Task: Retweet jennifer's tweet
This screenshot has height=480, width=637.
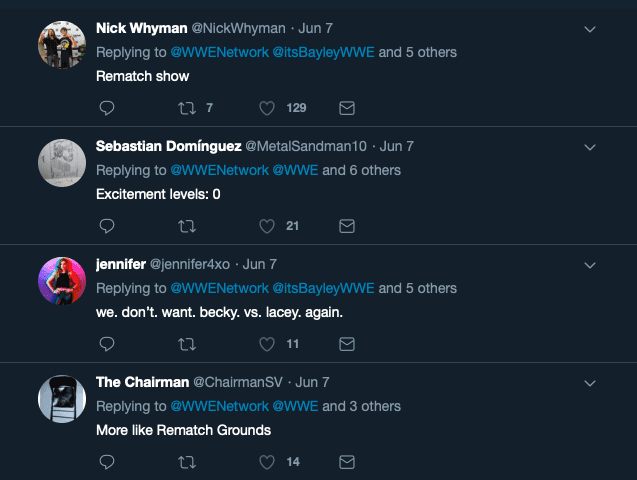Action: (x=187, y=344)
